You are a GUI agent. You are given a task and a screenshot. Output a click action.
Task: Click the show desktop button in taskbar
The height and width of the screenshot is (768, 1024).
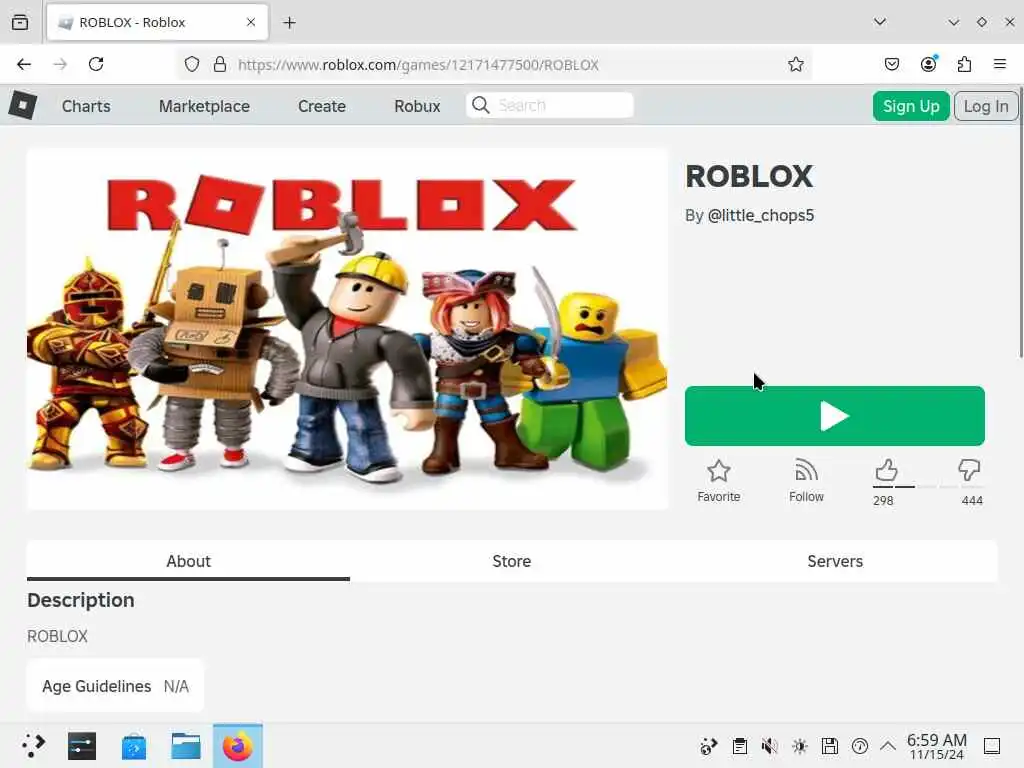(992, 746)
